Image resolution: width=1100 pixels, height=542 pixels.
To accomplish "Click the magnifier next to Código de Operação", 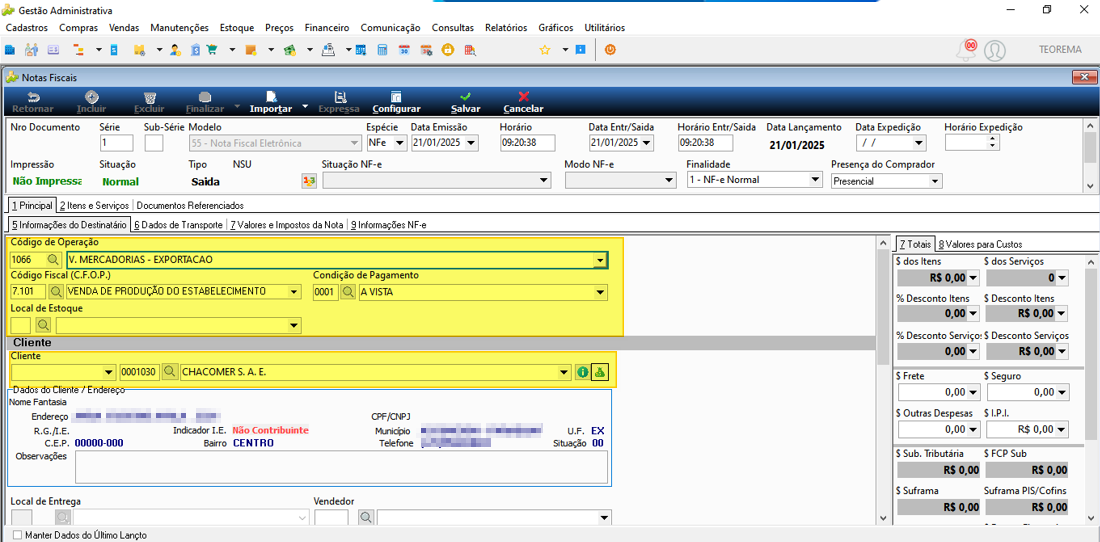I will [54, 260].
